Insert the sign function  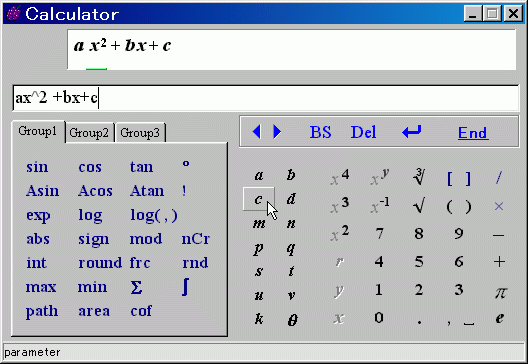coord(94,240)
